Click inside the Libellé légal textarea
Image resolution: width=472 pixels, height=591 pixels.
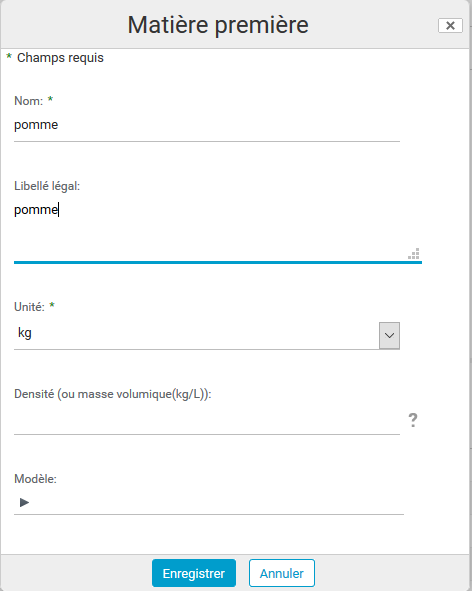coord(218,230)
